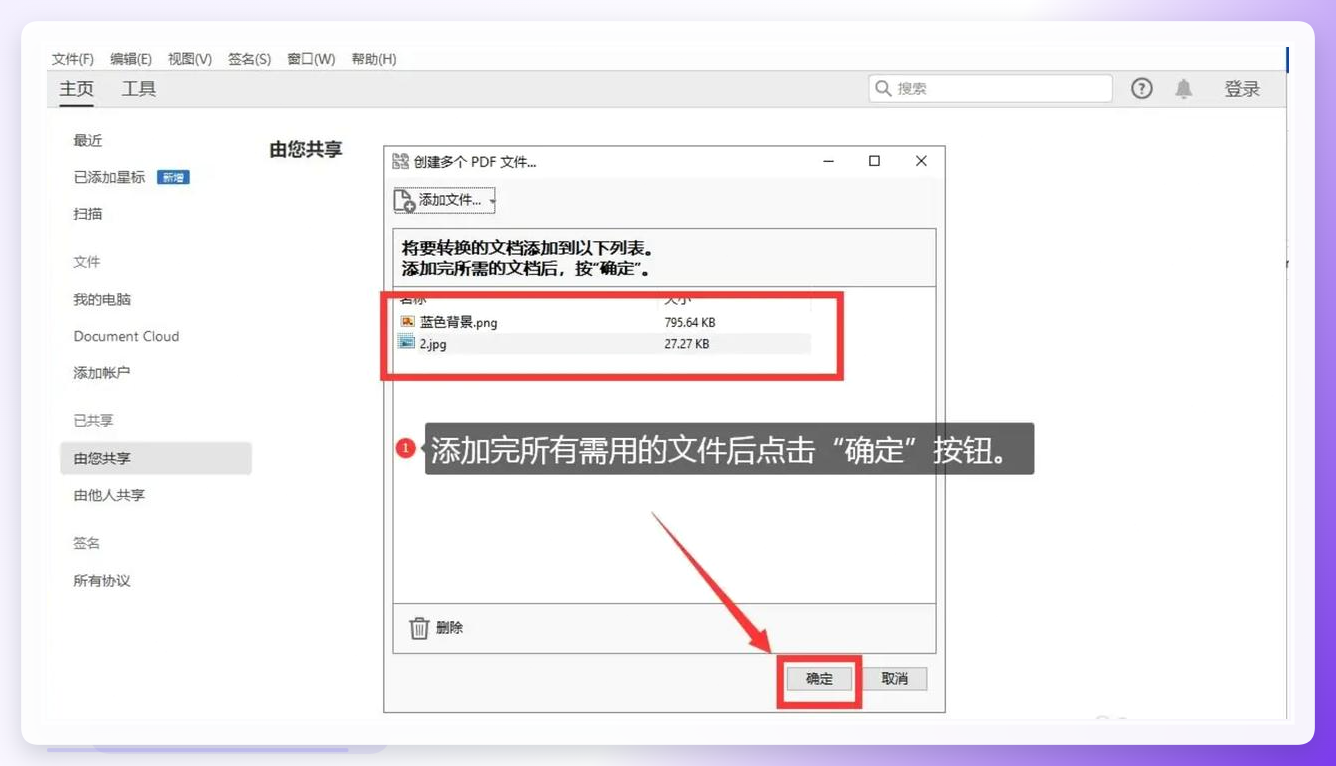Switch to the 工具 tab

[139, 89]
